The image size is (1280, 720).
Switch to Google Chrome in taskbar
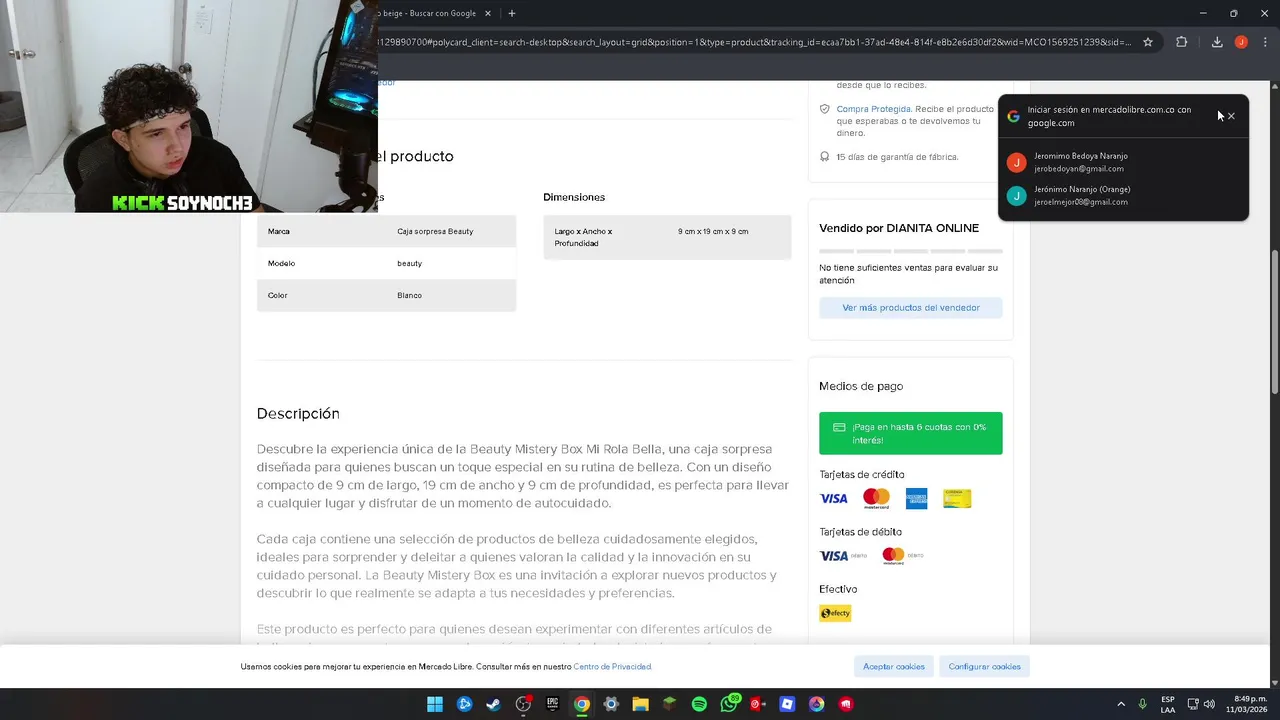pos(582,704)
